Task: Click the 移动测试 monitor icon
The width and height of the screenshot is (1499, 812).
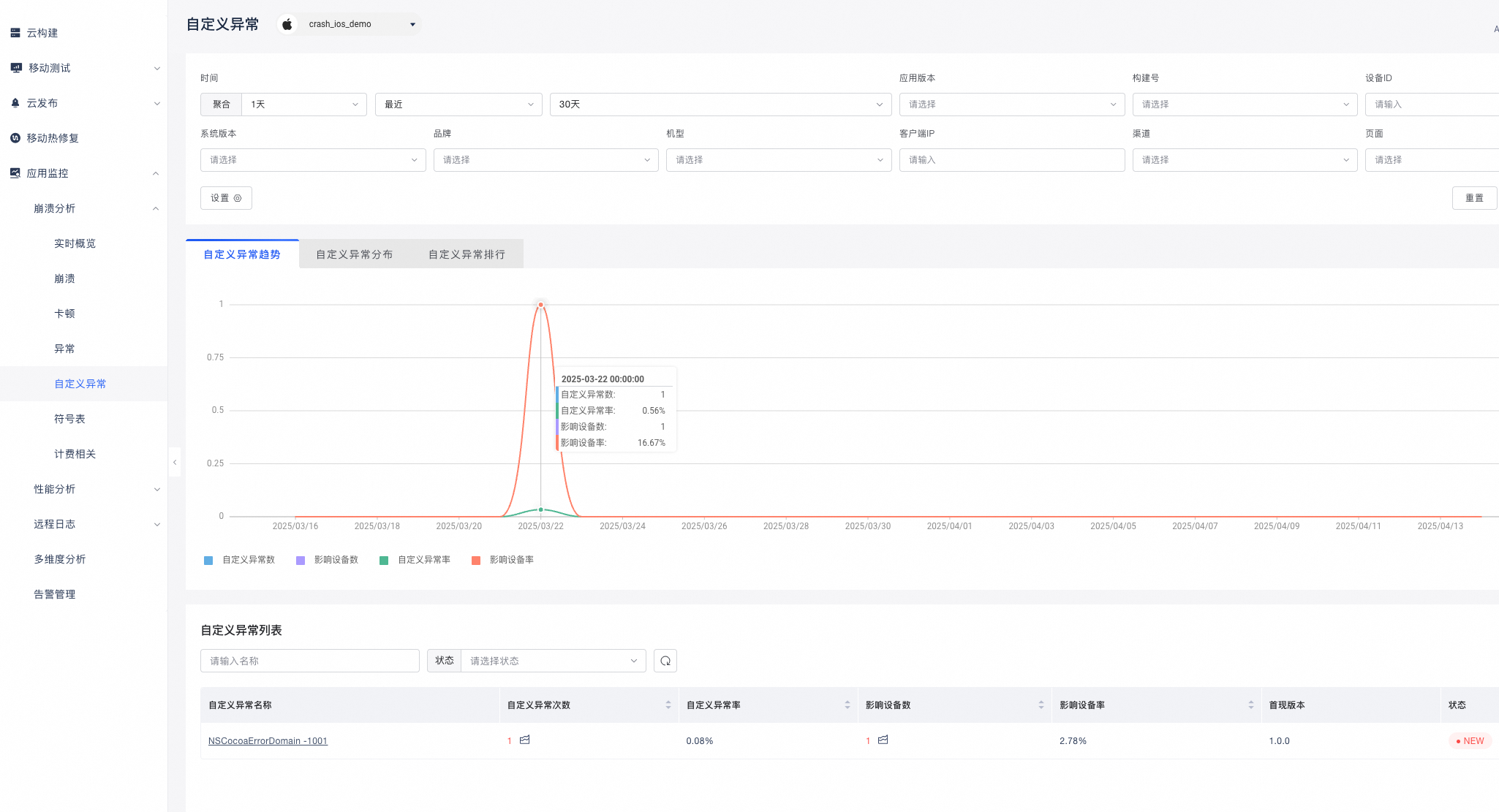Action: [x=16, y=68]
